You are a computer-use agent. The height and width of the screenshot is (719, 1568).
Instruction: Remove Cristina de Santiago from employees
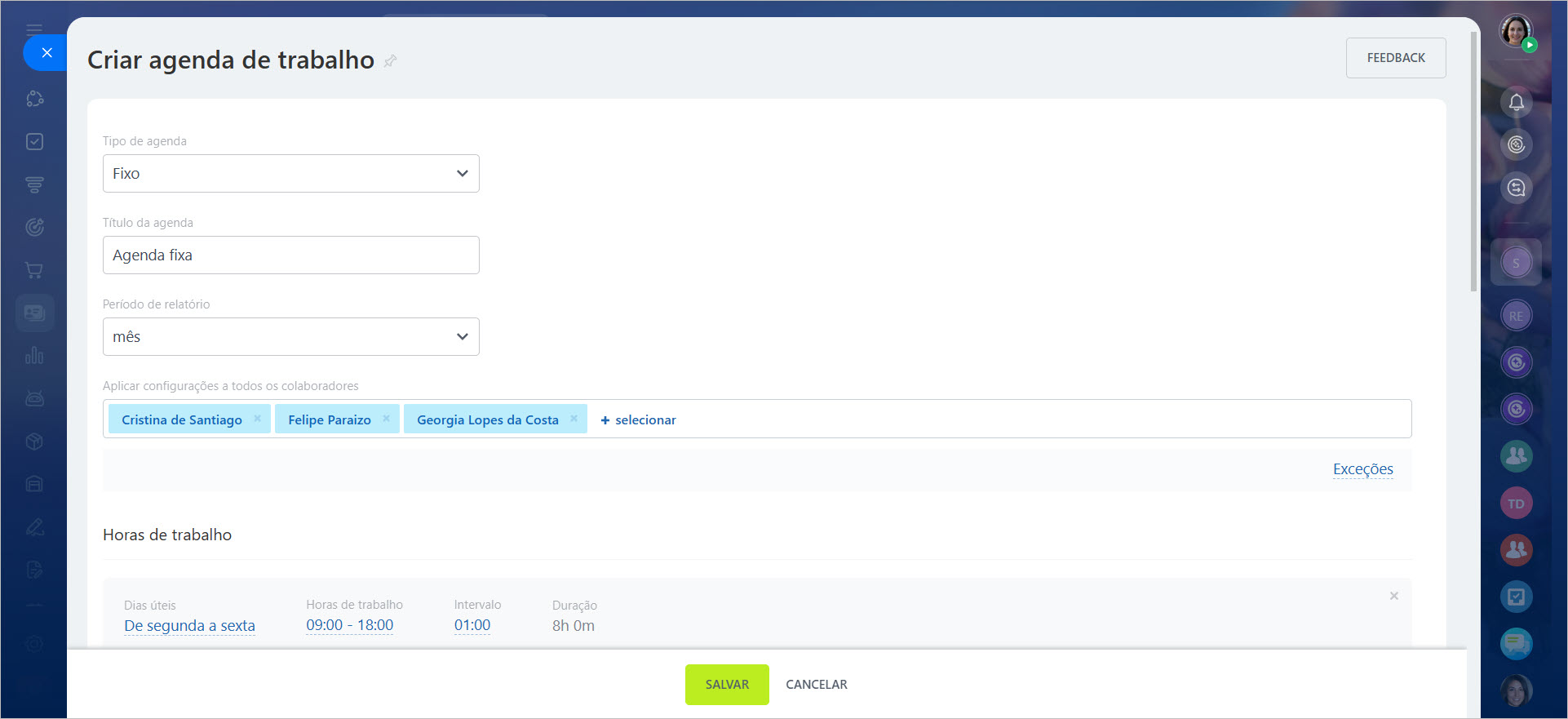coord(258,419)
